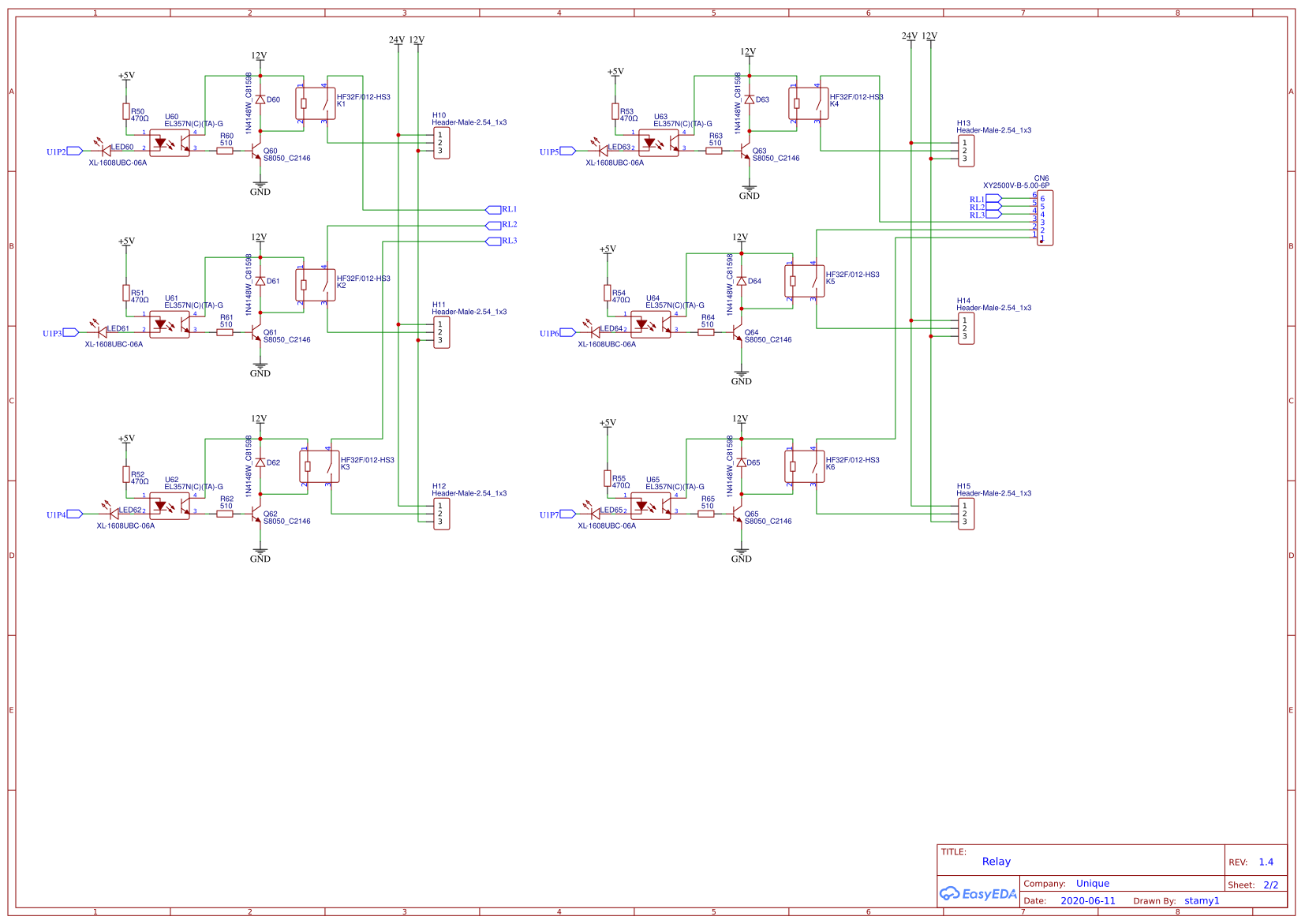
Task: Click the 12V power flag above D61
Action: coord(259,237)
